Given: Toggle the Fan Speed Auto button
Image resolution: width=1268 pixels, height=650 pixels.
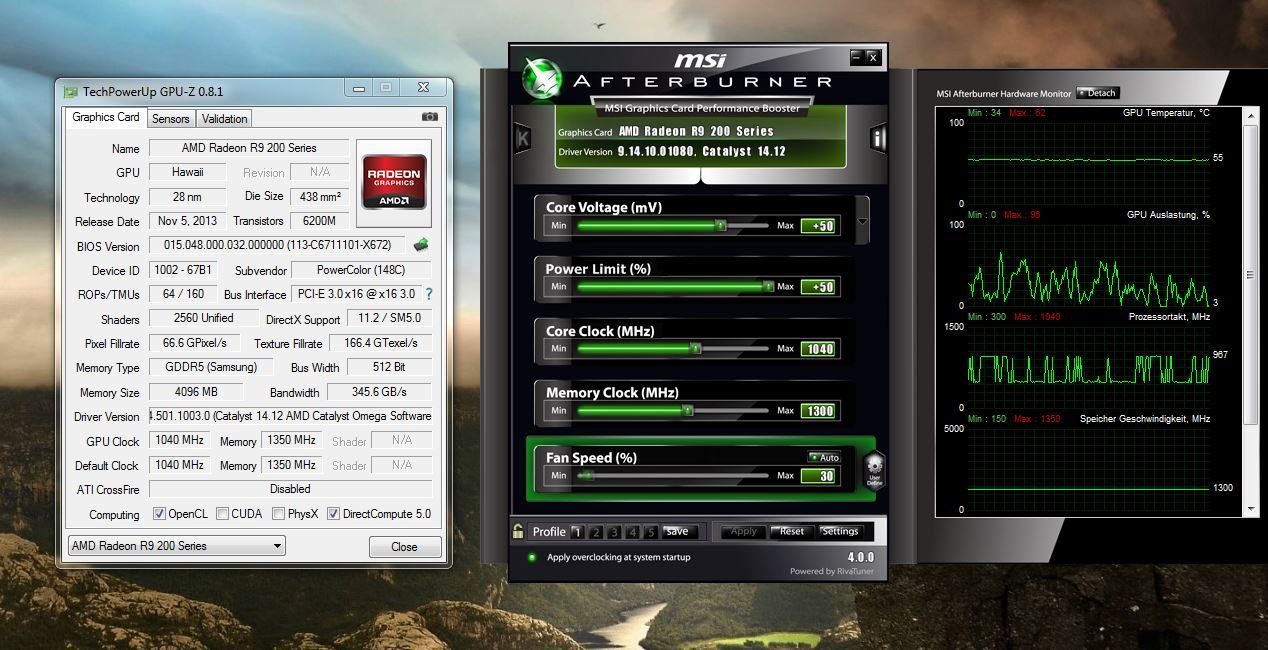Looking at the screenshot, I should (x=824, y=457).
